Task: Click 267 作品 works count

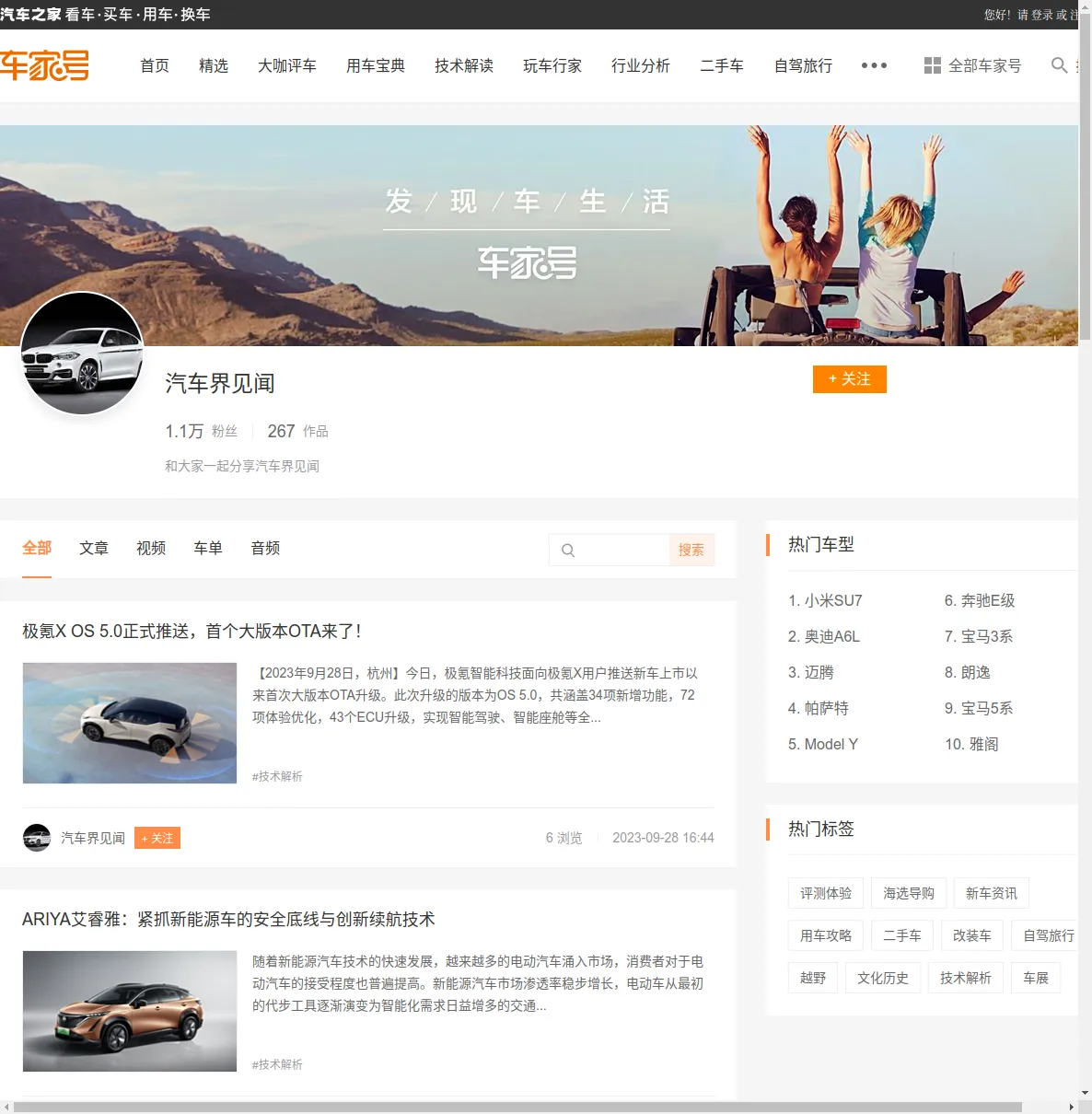Action: [297, 431]
